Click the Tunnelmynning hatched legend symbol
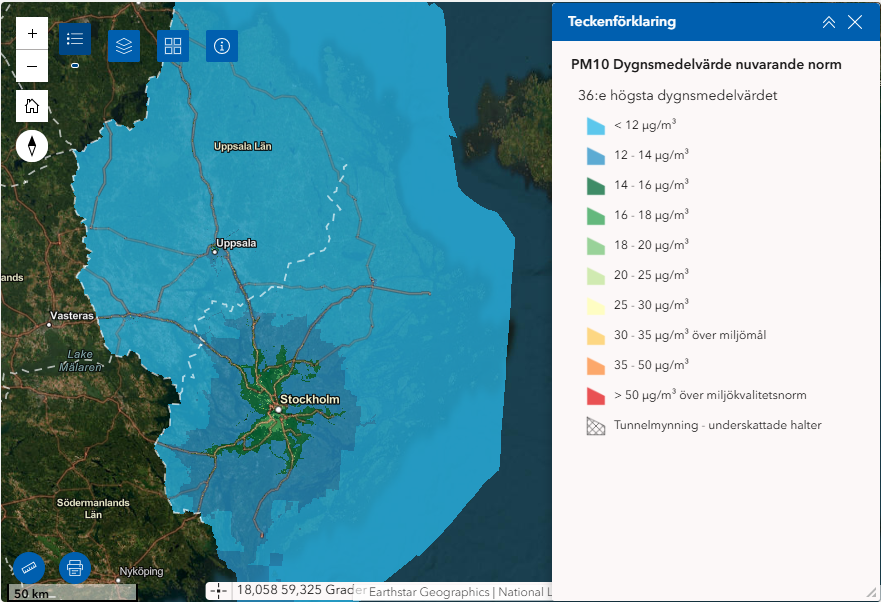This screenshot has height=602, width=881. pyautogui.click(x=596, y=425)
